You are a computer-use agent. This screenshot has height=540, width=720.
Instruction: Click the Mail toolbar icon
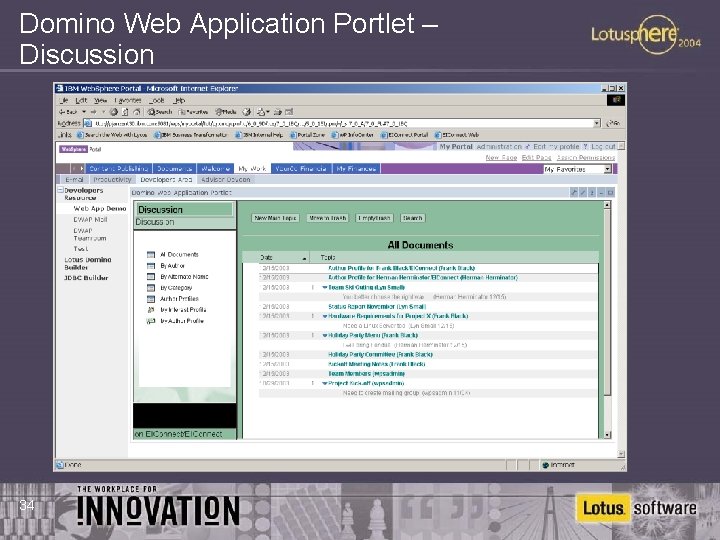(x=260, y=112)
